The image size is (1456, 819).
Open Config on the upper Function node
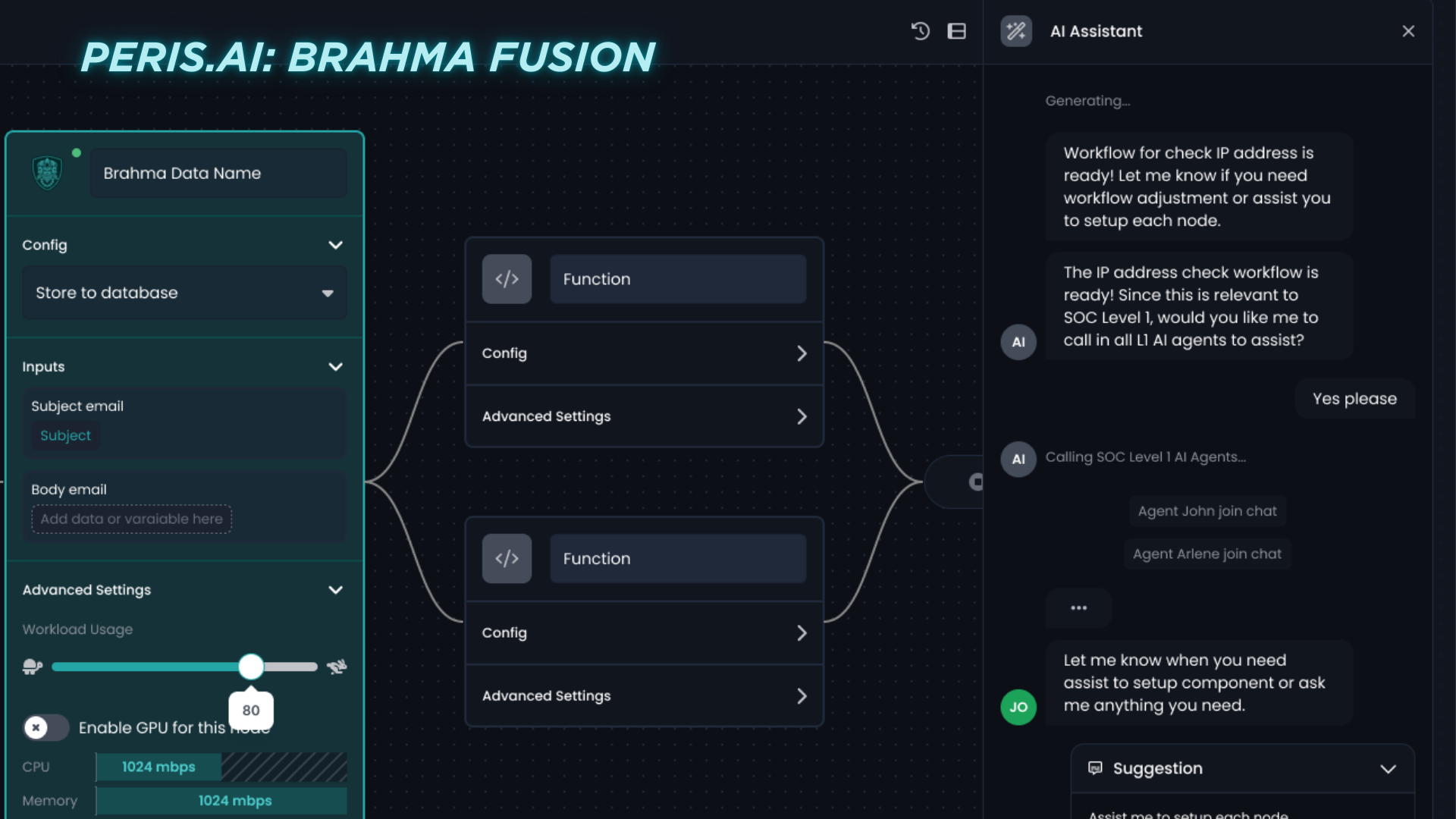pyautogui.click(x=644, y=353)
